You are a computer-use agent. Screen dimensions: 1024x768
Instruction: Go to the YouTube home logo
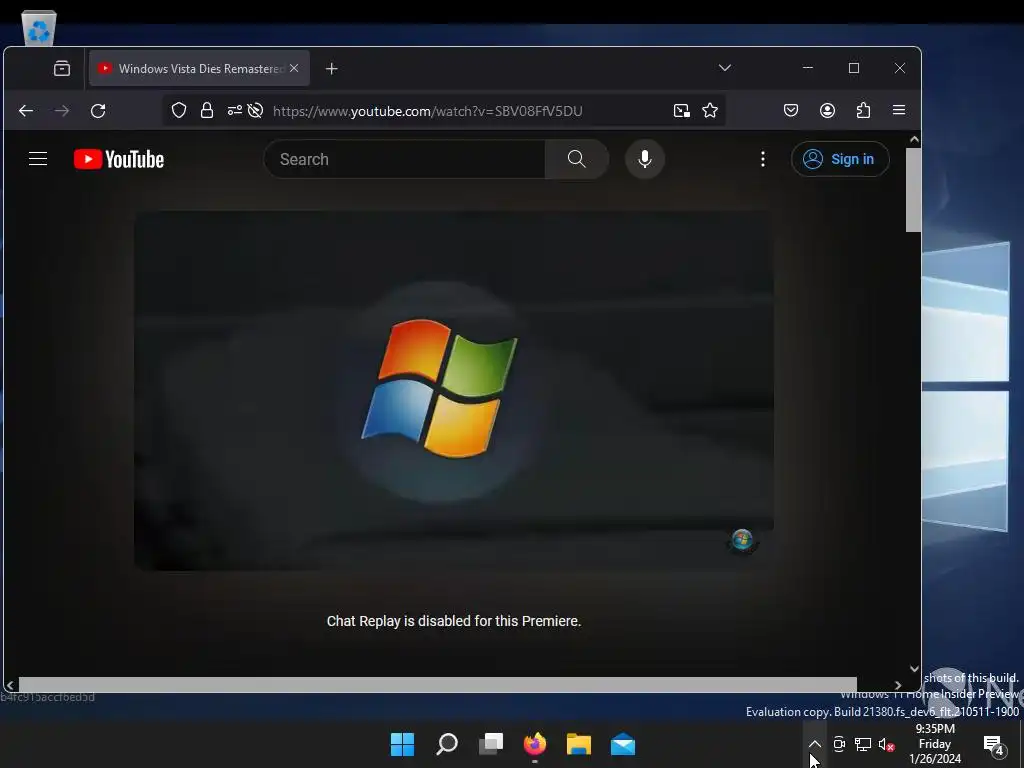(119, 159)
